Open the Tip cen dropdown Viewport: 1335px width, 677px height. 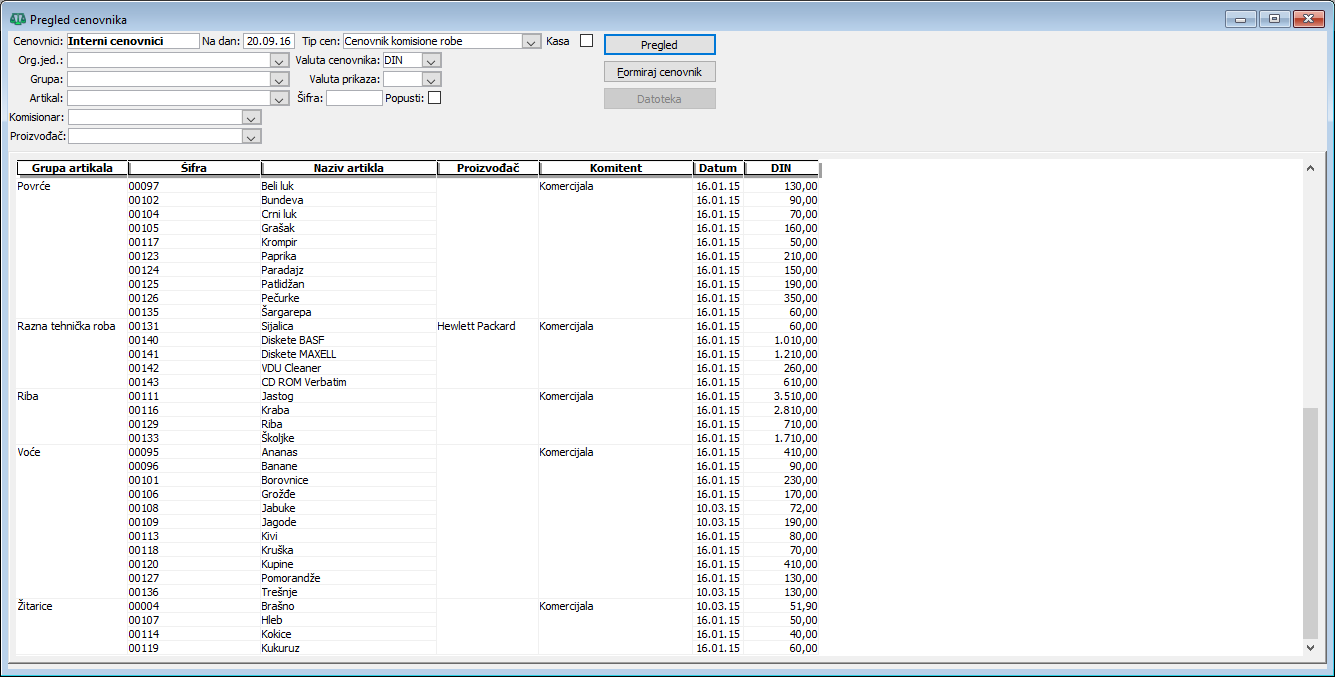(x=531, y=42)
